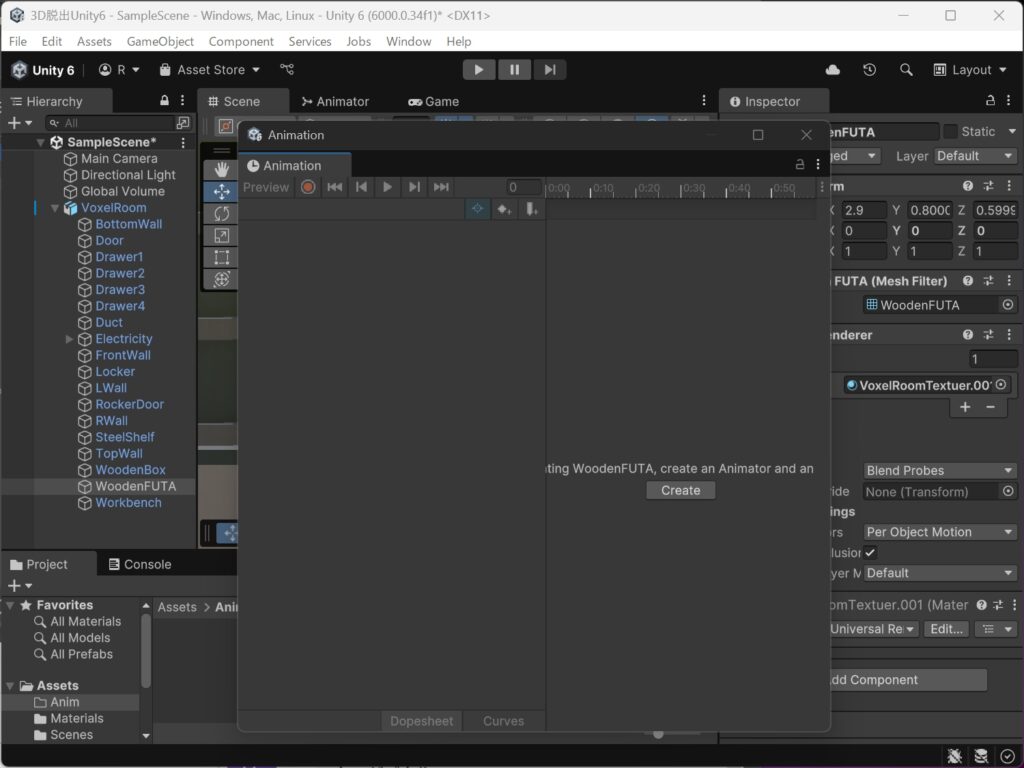Screen dimensions: 1024x768
Task: Toggle the dynamic occlusion checkbox
Action: [871, 552]
